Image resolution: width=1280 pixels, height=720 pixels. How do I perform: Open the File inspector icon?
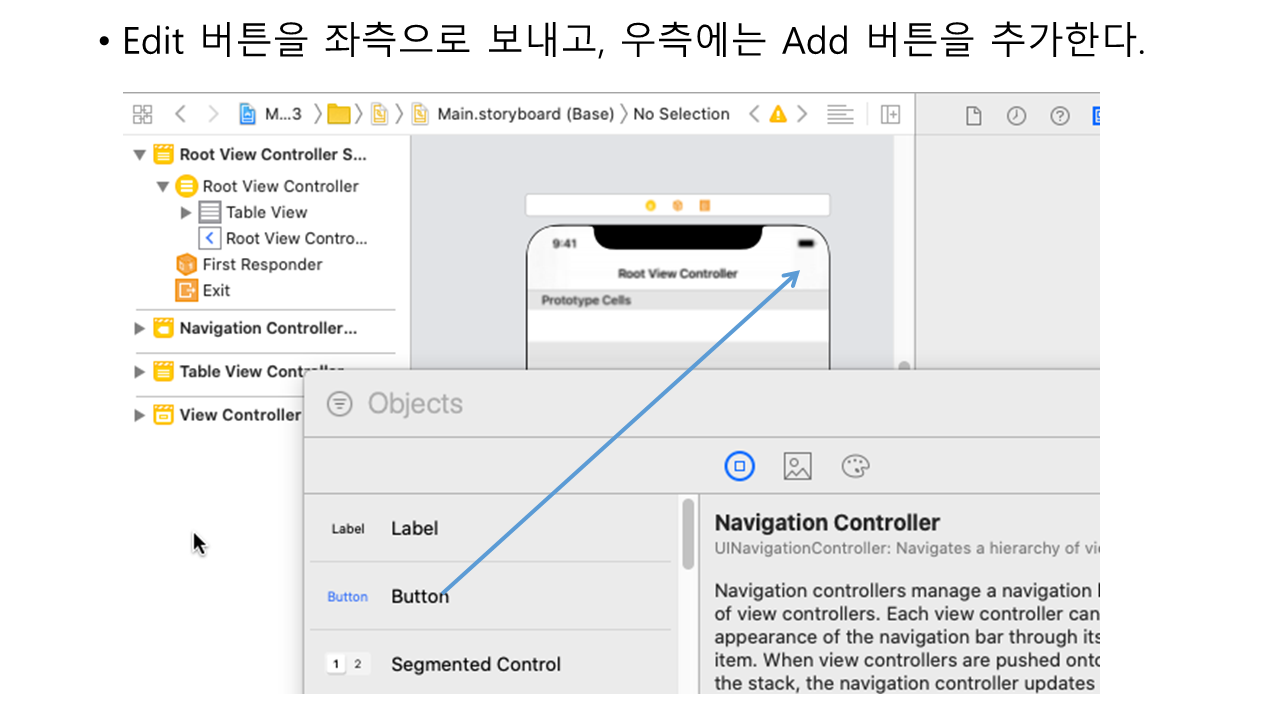click(x=973, y=116)
